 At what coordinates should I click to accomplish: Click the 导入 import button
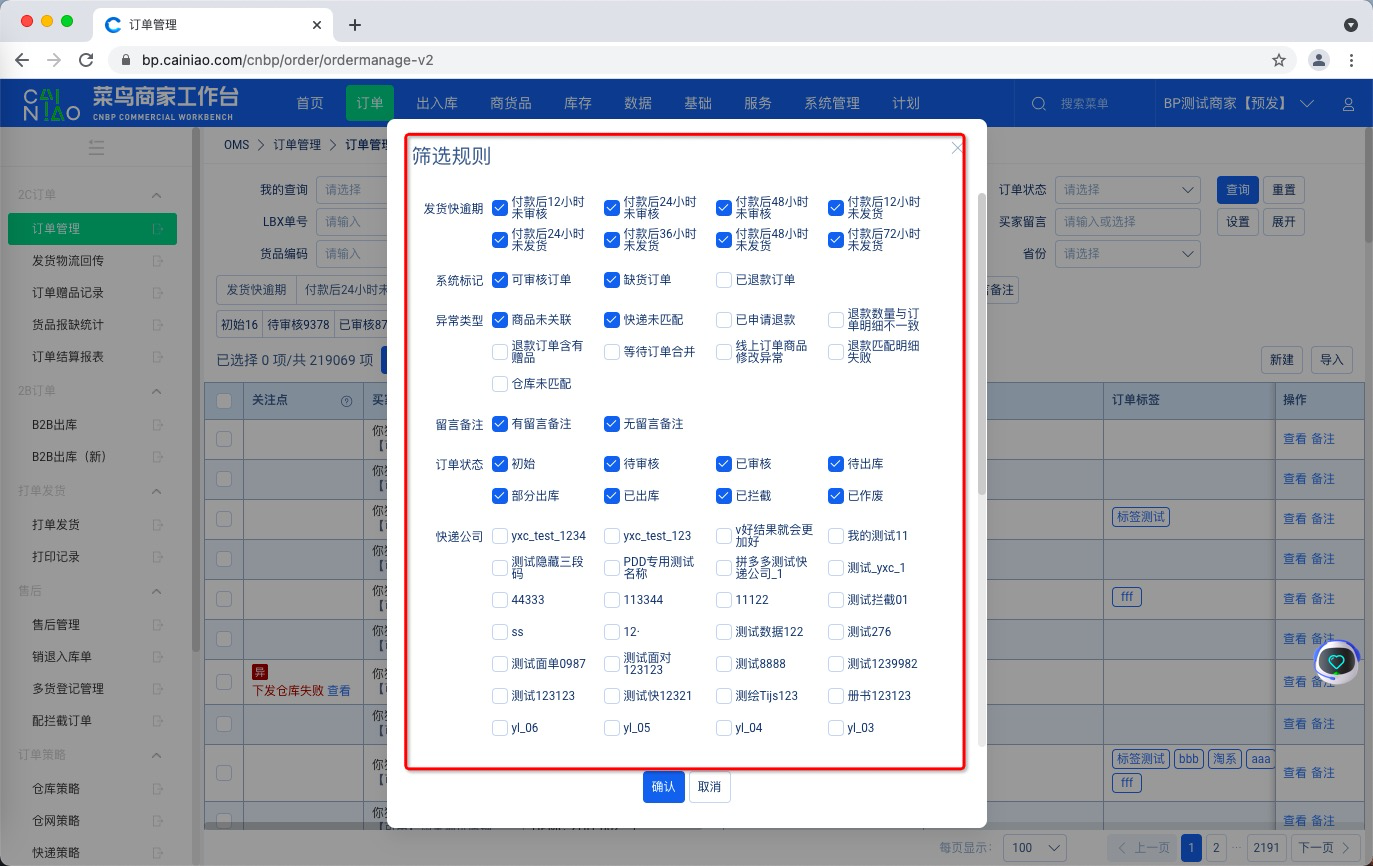click(1332, 360)
